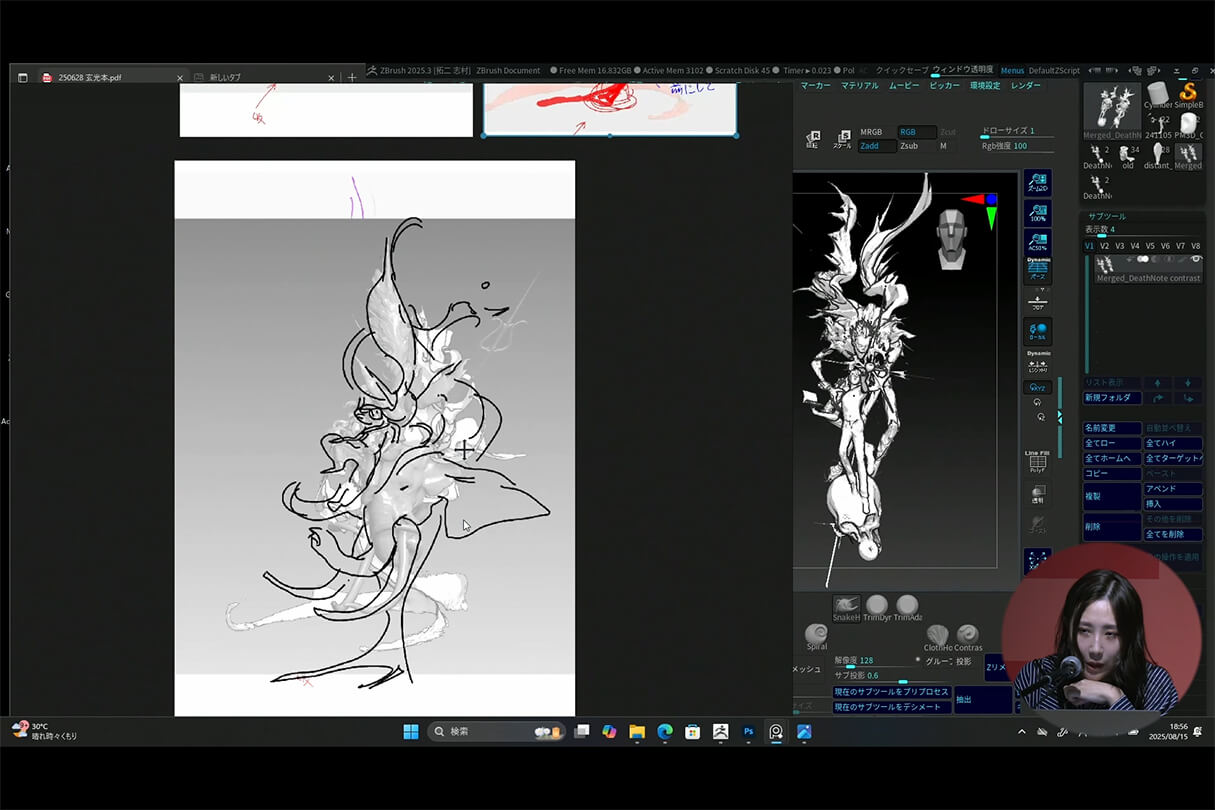Click the 100% actual size icon
The image size is (1215, 810).
(1037, 213)
